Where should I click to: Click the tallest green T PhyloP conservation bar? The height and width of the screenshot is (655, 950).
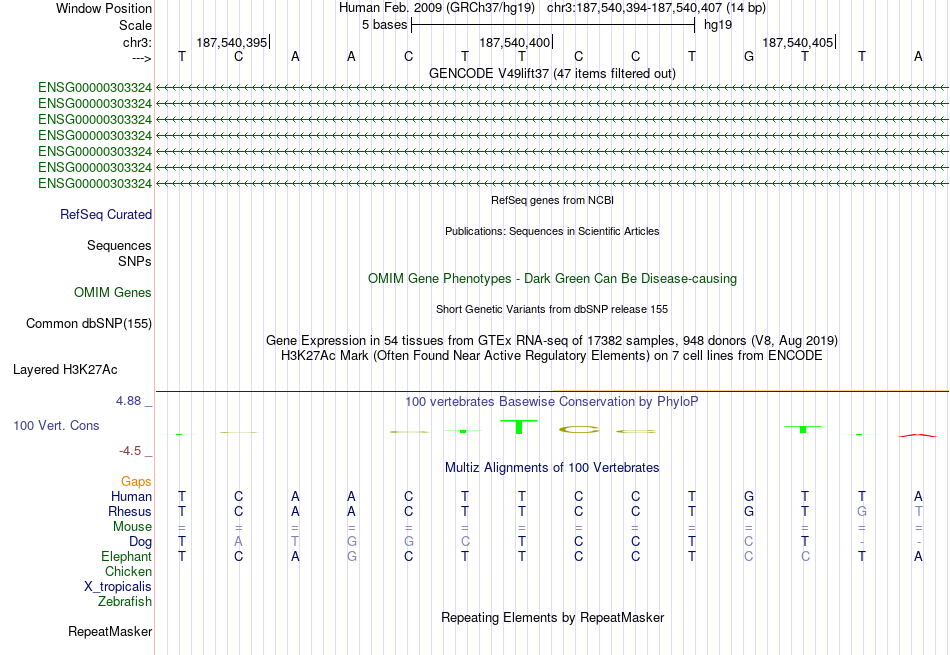[519, 427]
